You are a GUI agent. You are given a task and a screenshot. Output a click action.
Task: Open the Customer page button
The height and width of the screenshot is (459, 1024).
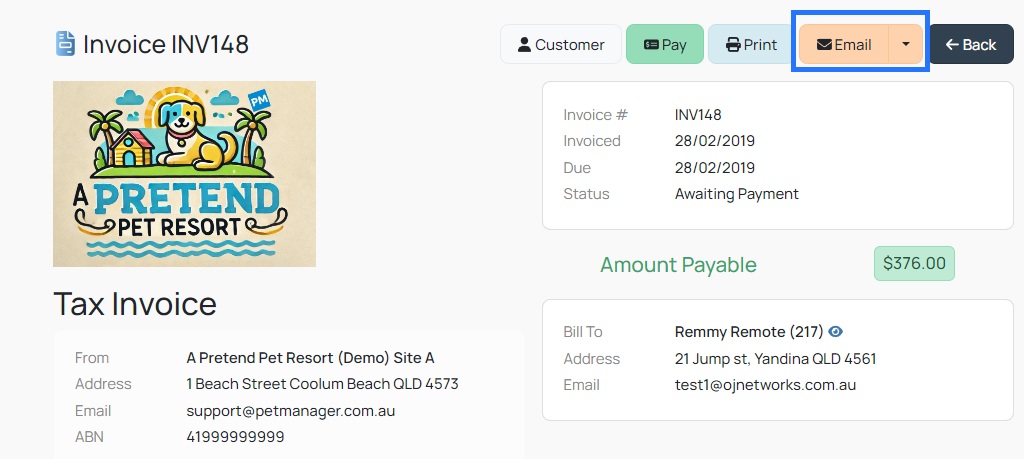click(x=561, y=44)
